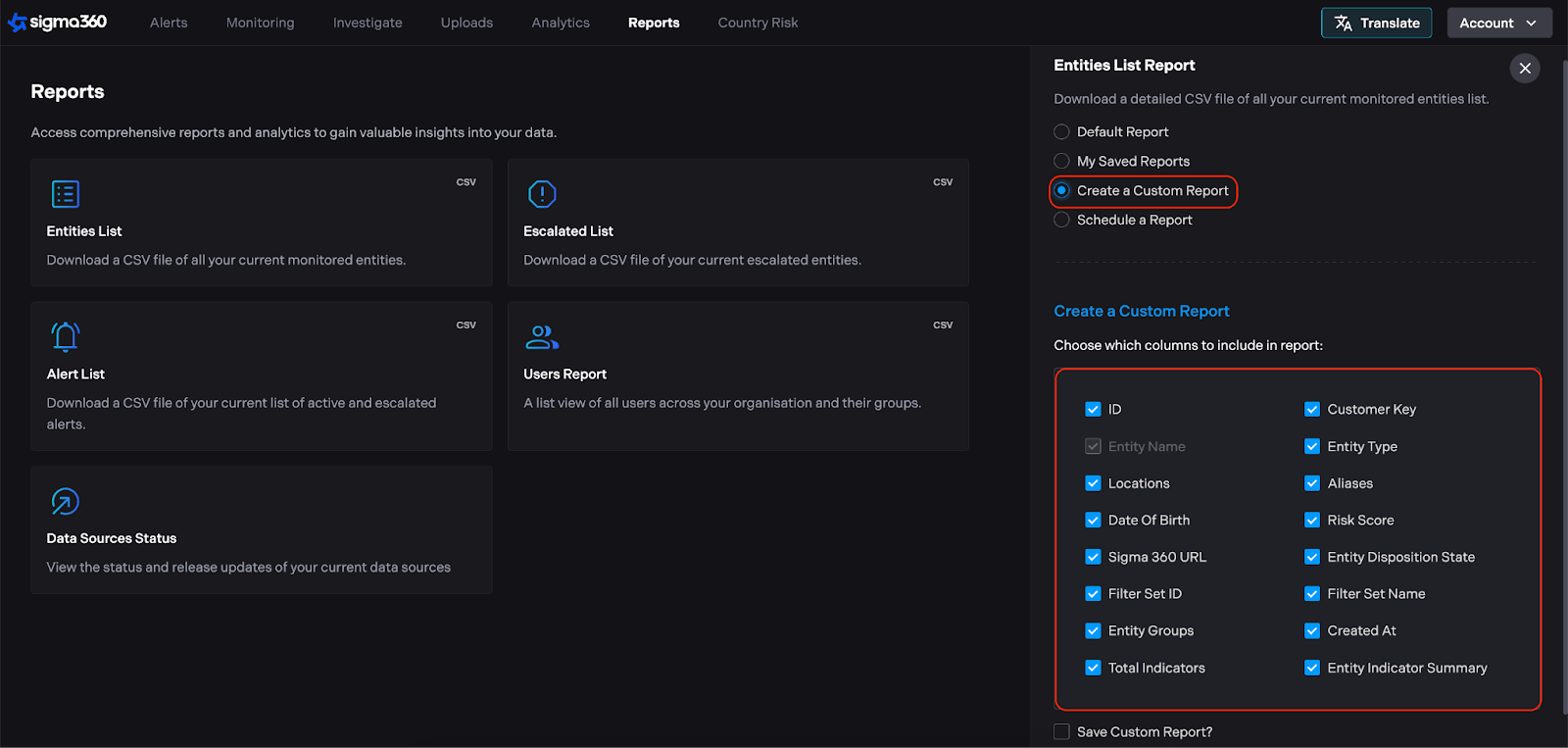1568x748 pixels.
Task: Enable the Save Custom Report checkbox
Action: click(1061, 732)
